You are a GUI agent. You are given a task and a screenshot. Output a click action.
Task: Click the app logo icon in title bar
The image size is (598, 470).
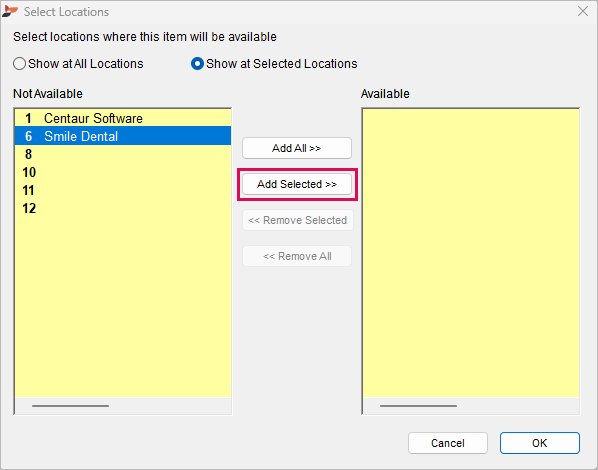point(10,11)
